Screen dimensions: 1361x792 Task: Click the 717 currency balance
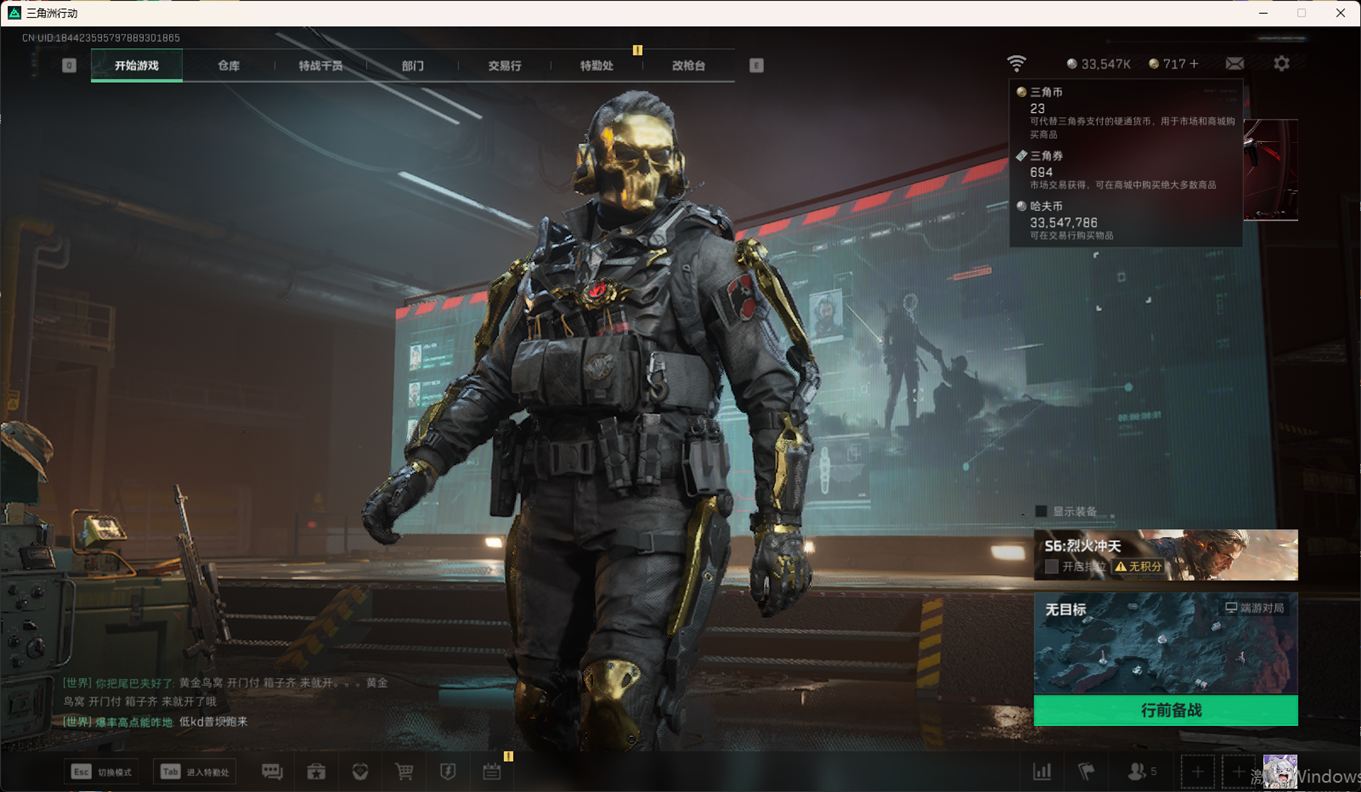pos(1166,64)
